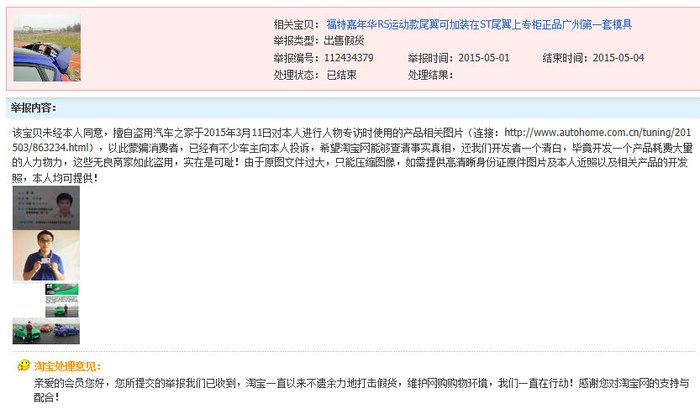Click the smiley icon beside 淘宝处理意见
700x409 pixels.
[x=24, y=366]
